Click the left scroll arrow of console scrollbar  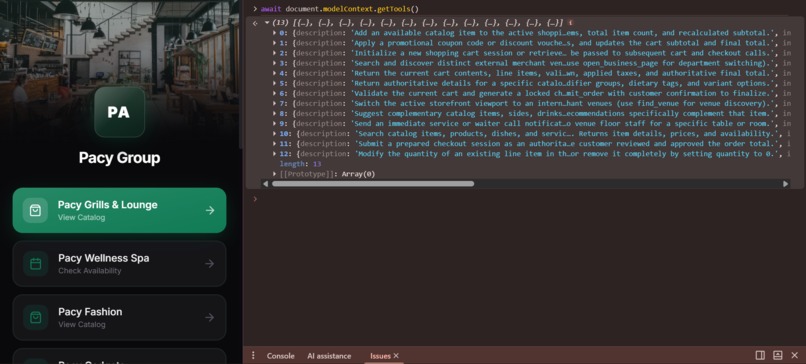click(x=265, y=184)
